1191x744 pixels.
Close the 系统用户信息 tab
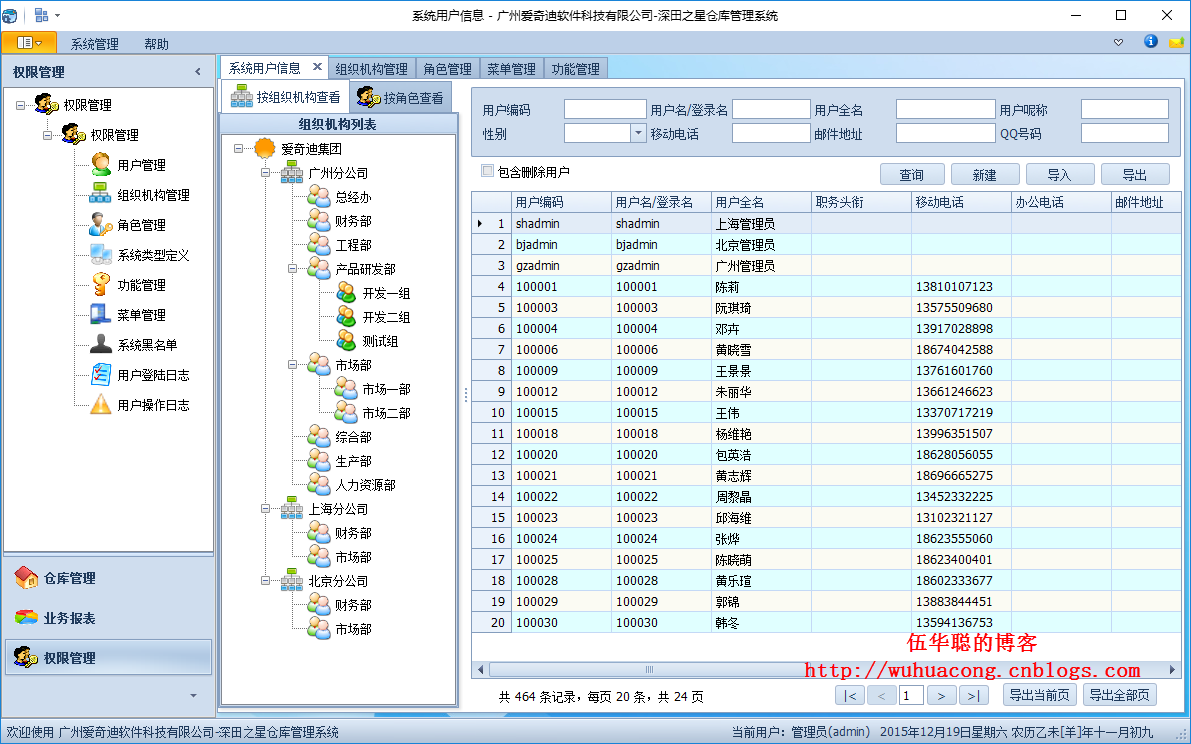click(317, 67)
